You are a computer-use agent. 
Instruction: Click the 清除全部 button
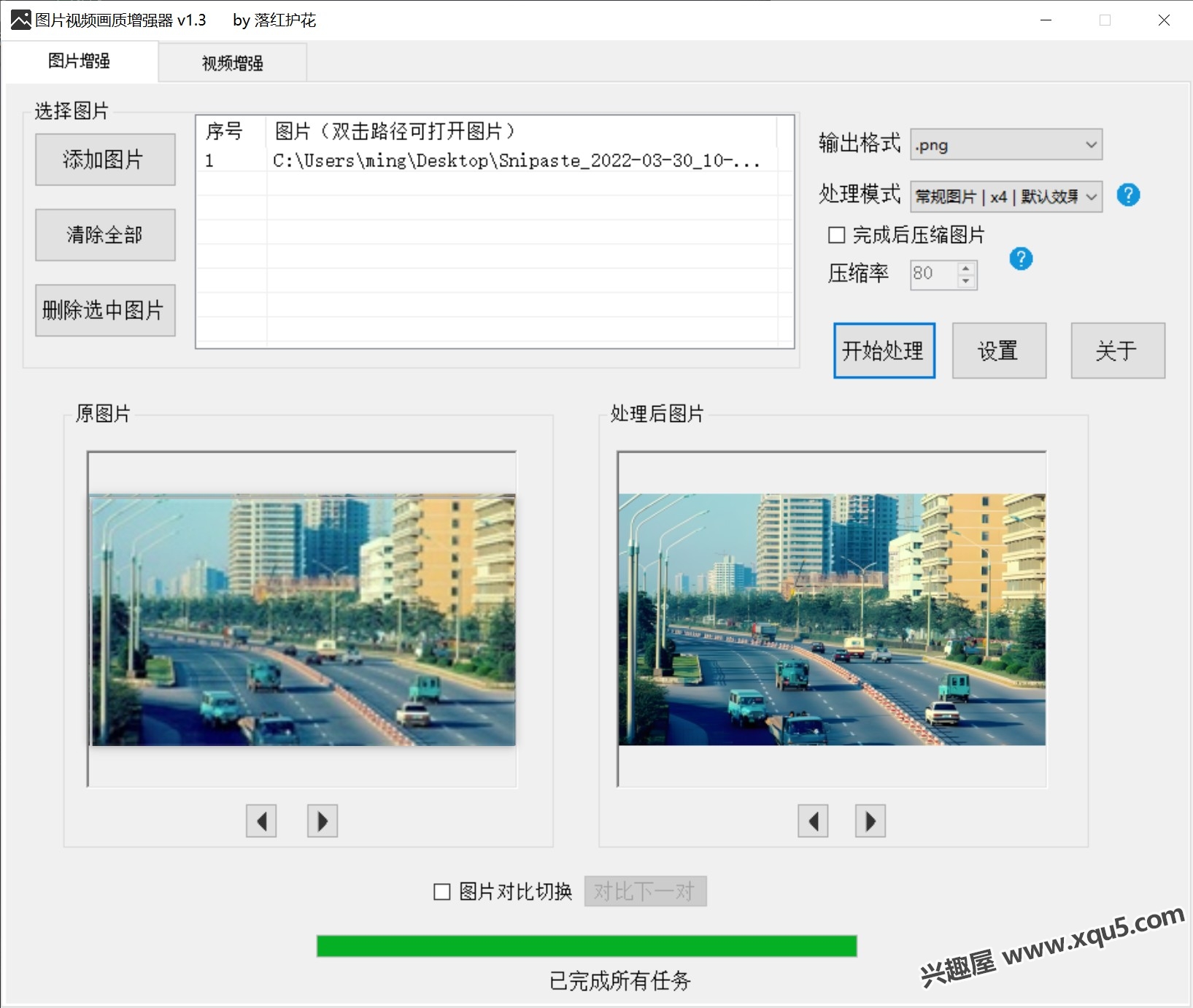click(x=105, y=235)
